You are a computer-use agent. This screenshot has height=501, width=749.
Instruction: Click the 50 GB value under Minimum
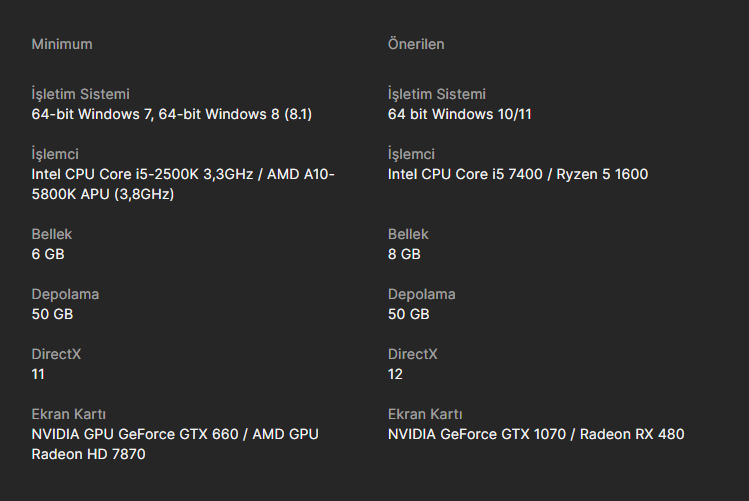52,314
